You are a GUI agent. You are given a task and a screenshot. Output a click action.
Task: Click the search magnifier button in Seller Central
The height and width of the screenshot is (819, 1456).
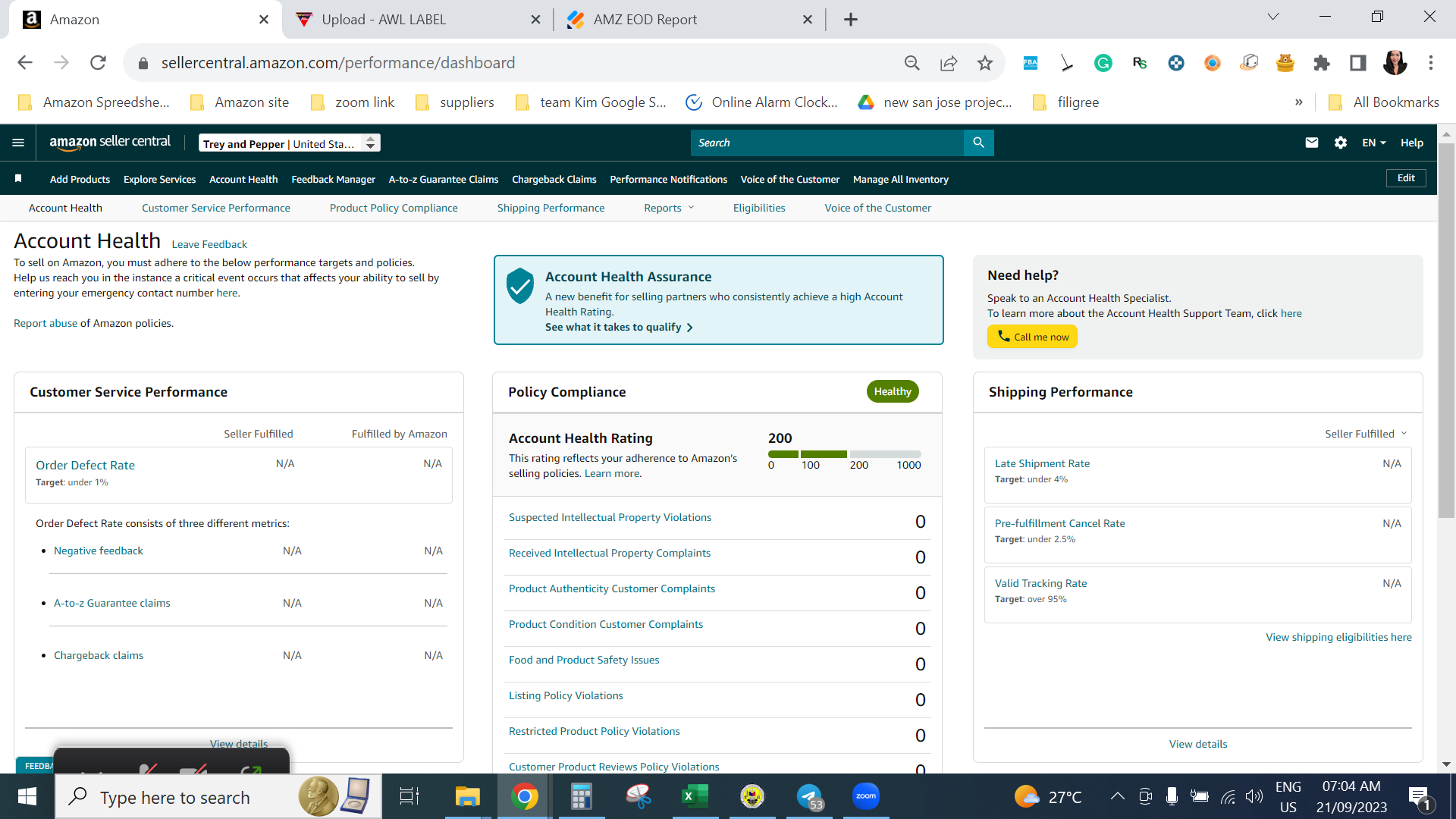point(978,143)
